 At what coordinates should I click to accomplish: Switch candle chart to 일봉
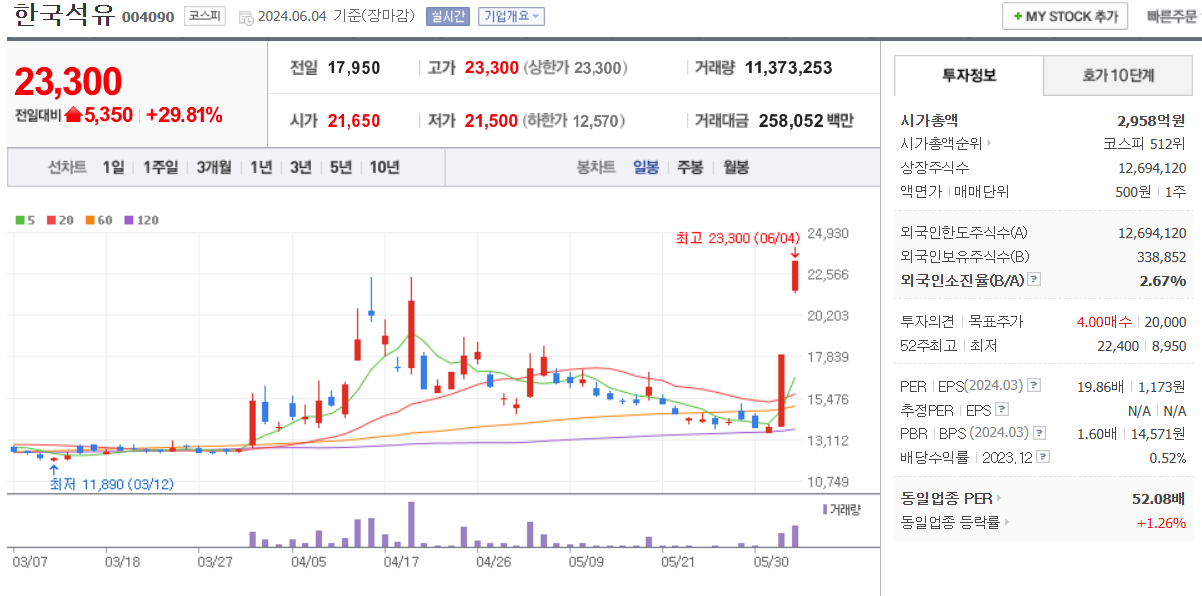point(646,167)
